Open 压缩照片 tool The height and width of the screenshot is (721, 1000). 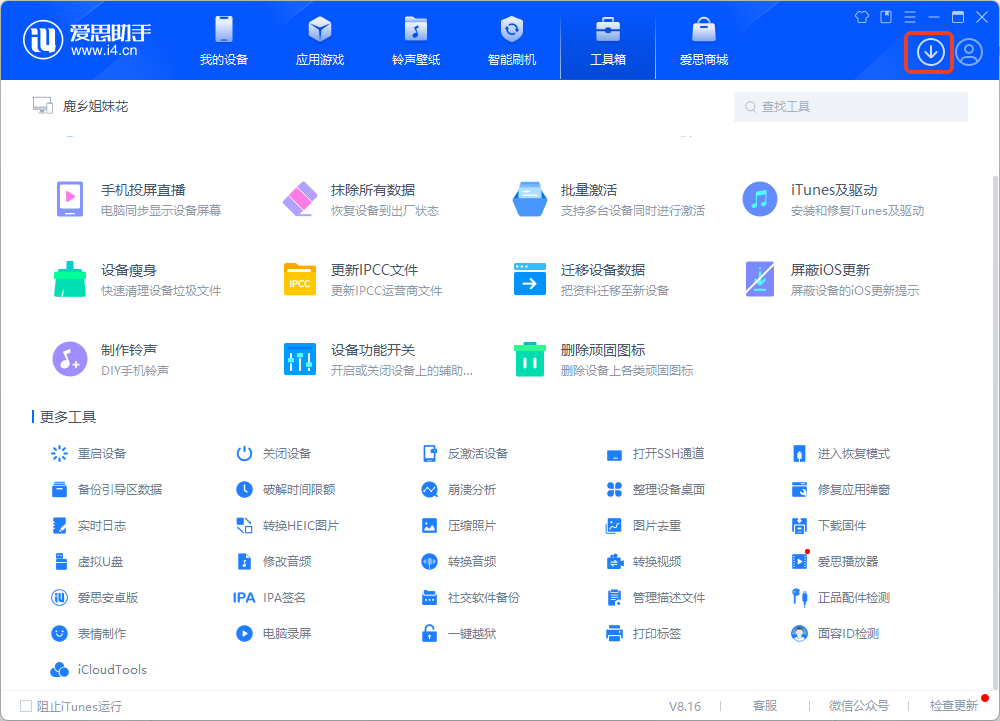[459, 525]
